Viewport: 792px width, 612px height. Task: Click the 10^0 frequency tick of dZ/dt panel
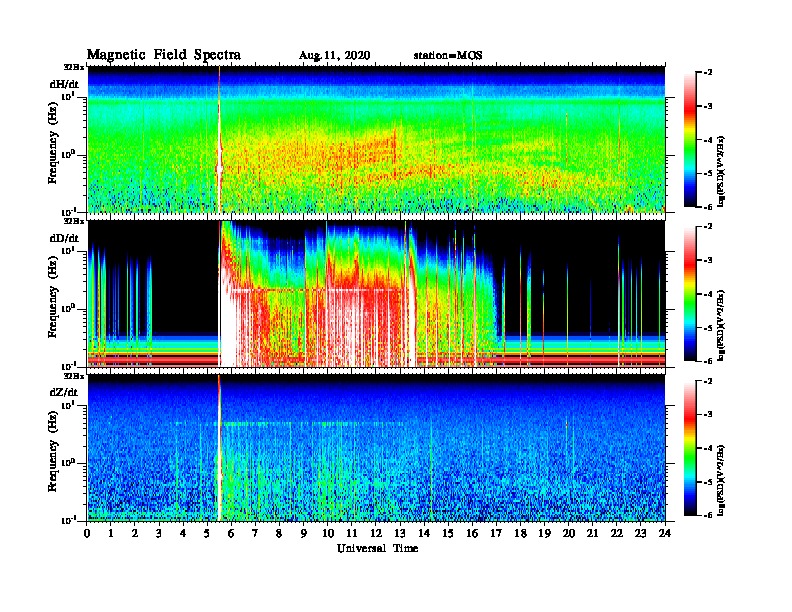68,462
